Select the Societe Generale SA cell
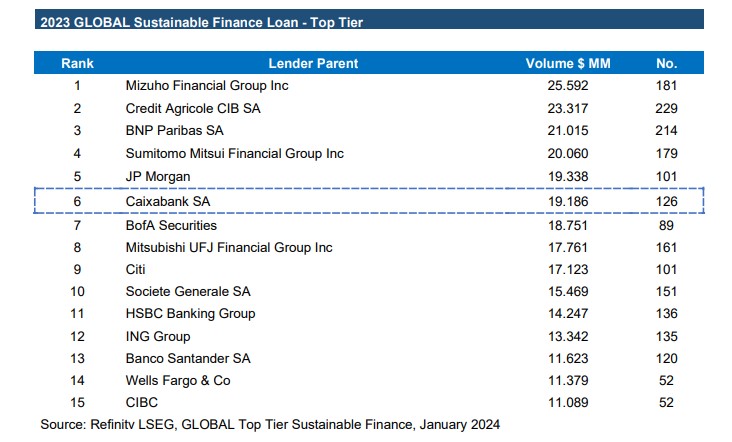This screenshot has width=732, height=442. 189,291
